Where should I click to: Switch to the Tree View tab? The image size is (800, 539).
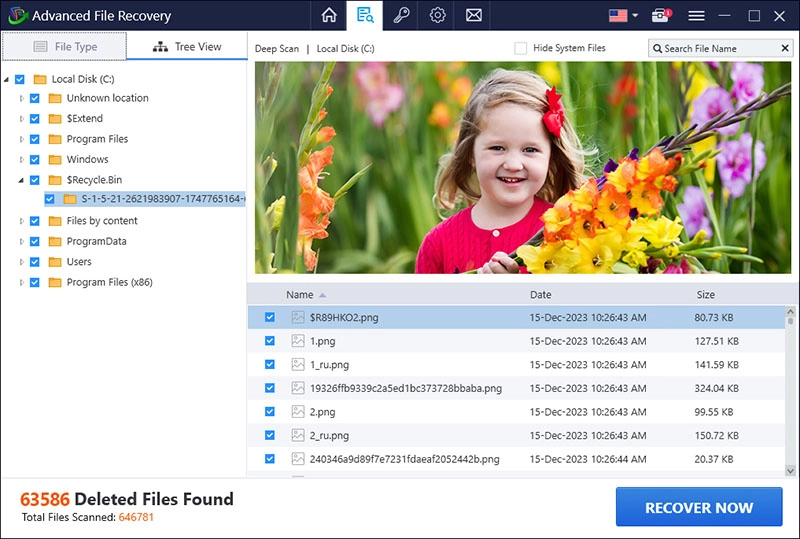point(187,46)
